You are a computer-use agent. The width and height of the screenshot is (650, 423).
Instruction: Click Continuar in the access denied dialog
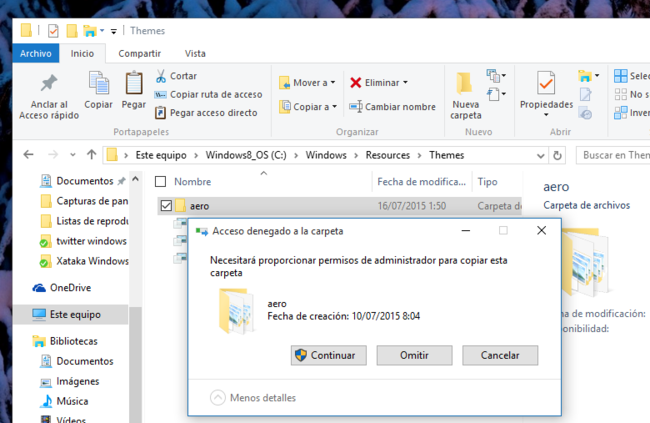click(x=328, y=355)
